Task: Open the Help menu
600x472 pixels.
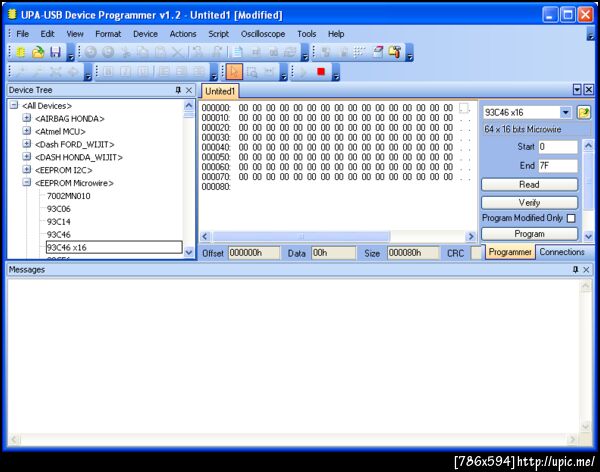Action: [336, 34]
